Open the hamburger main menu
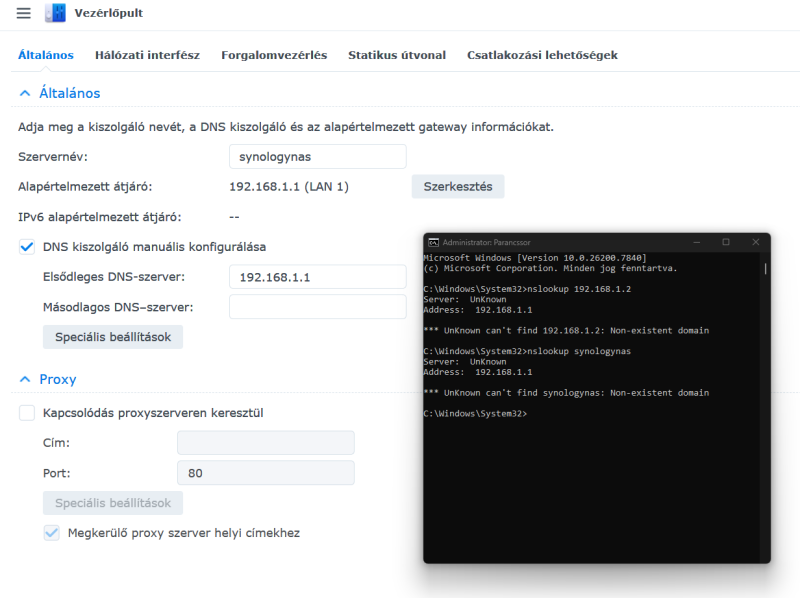800x598 pixels. [x=24, y=13]
